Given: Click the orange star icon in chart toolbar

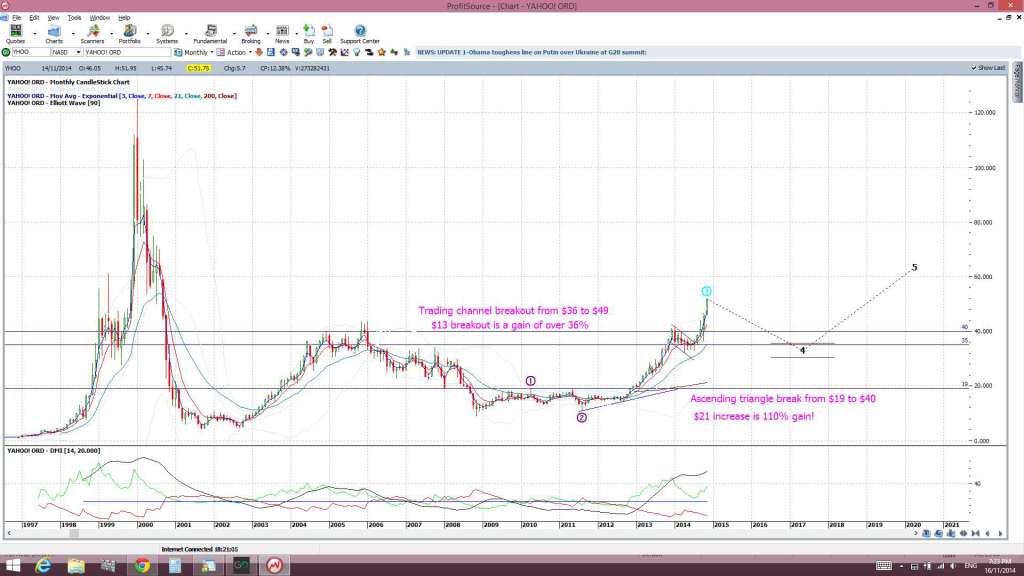Looking at the screenshot, I should [382, 52].
